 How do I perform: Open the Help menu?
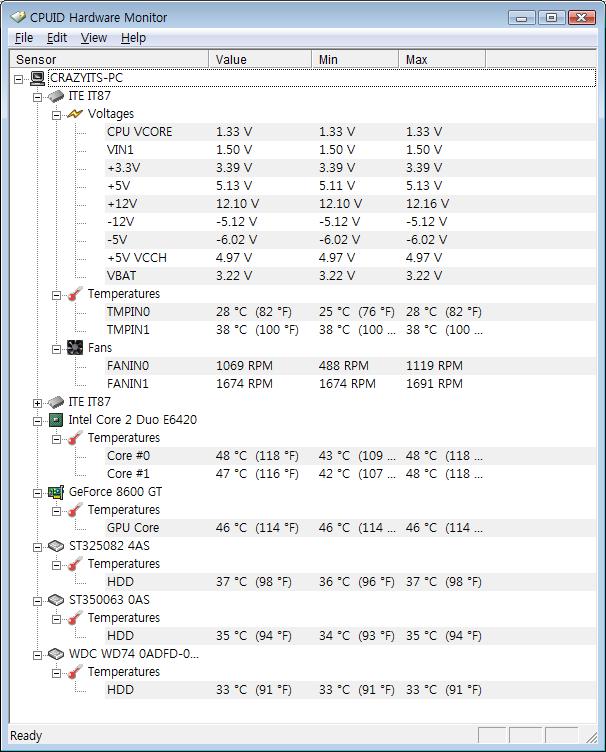pos(133,37)
